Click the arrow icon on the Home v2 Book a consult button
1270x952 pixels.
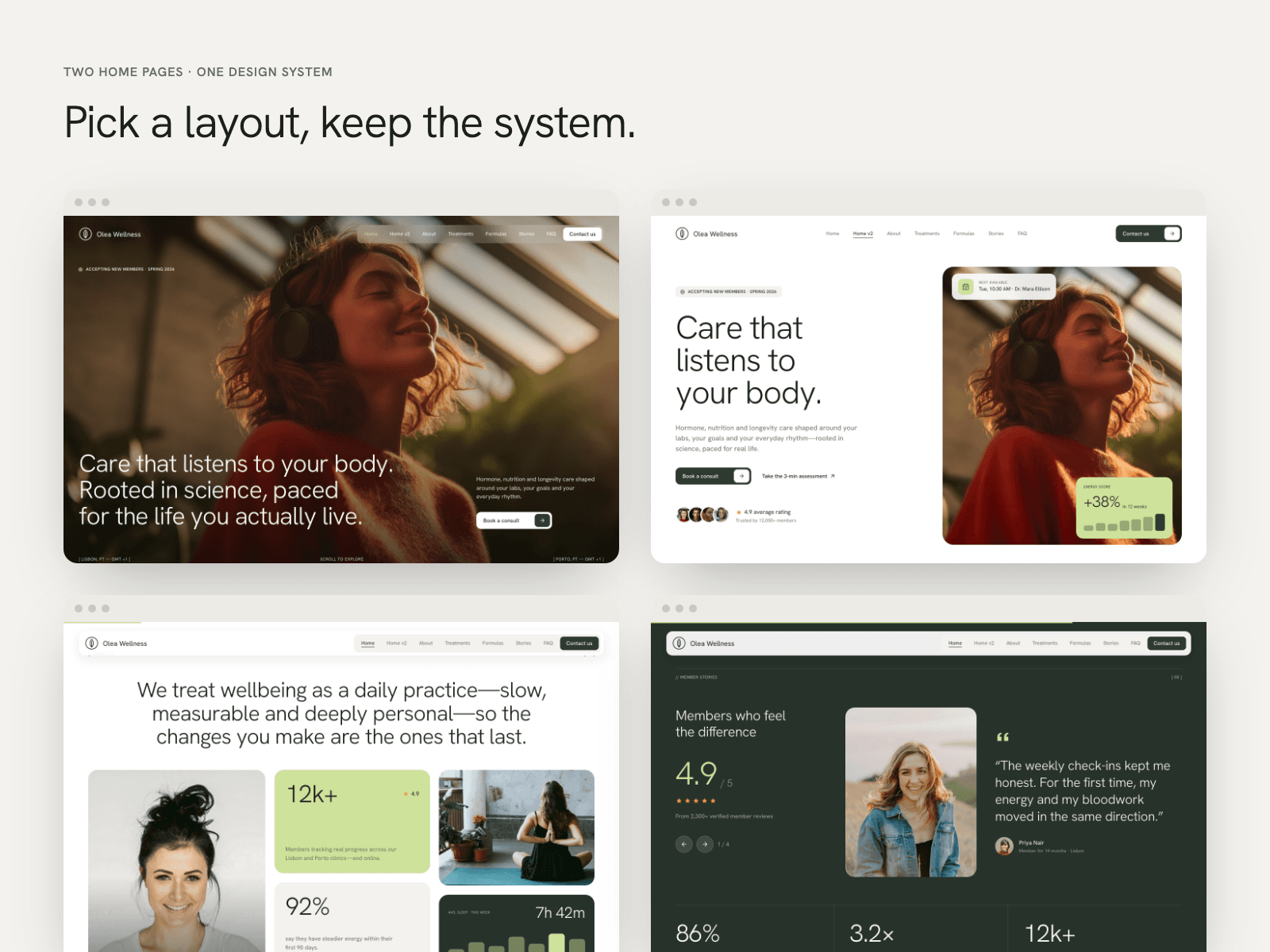741,476
